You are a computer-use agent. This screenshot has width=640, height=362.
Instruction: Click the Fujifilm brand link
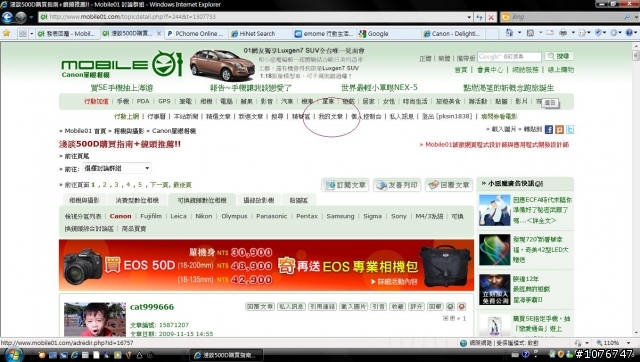tap(151, 216)
